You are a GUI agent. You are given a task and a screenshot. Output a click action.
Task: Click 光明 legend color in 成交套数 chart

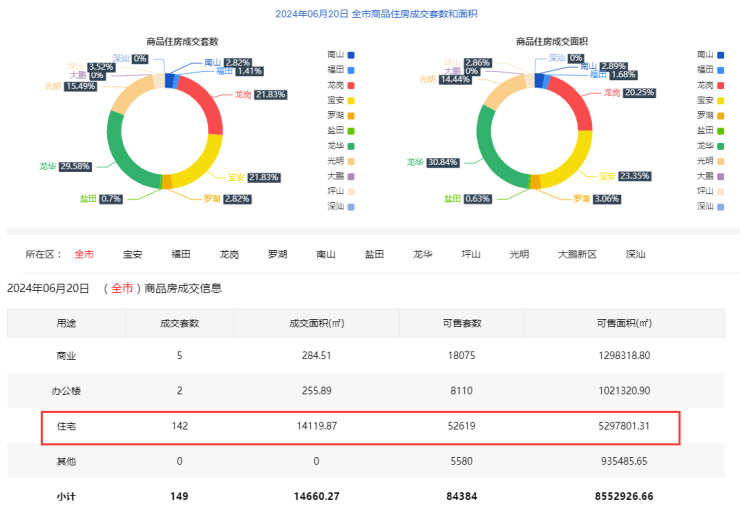(x=351, y=160)
